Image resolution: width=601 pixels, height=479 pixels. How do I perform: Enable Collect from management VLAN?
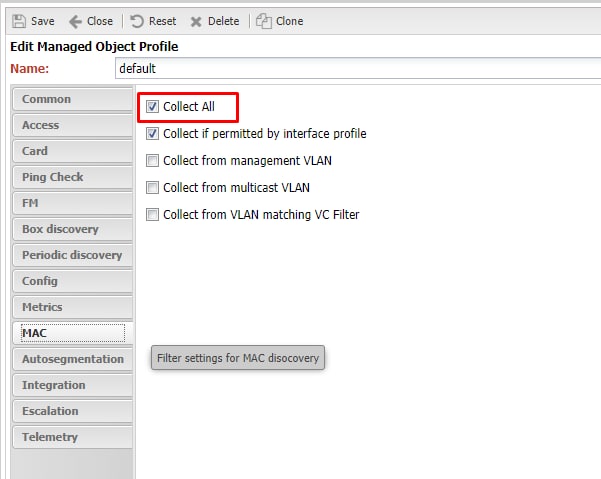point(152,161)
